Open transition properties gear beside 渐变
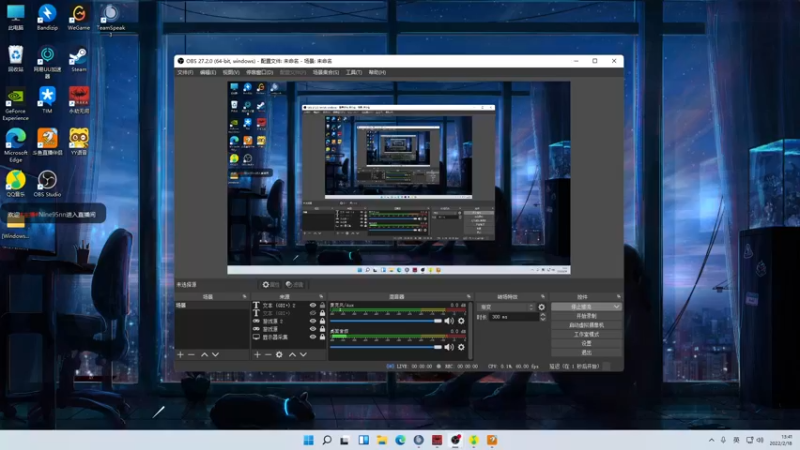Image resolution: width=800 pixels, height=450 pixels. [x=541, y=307]
